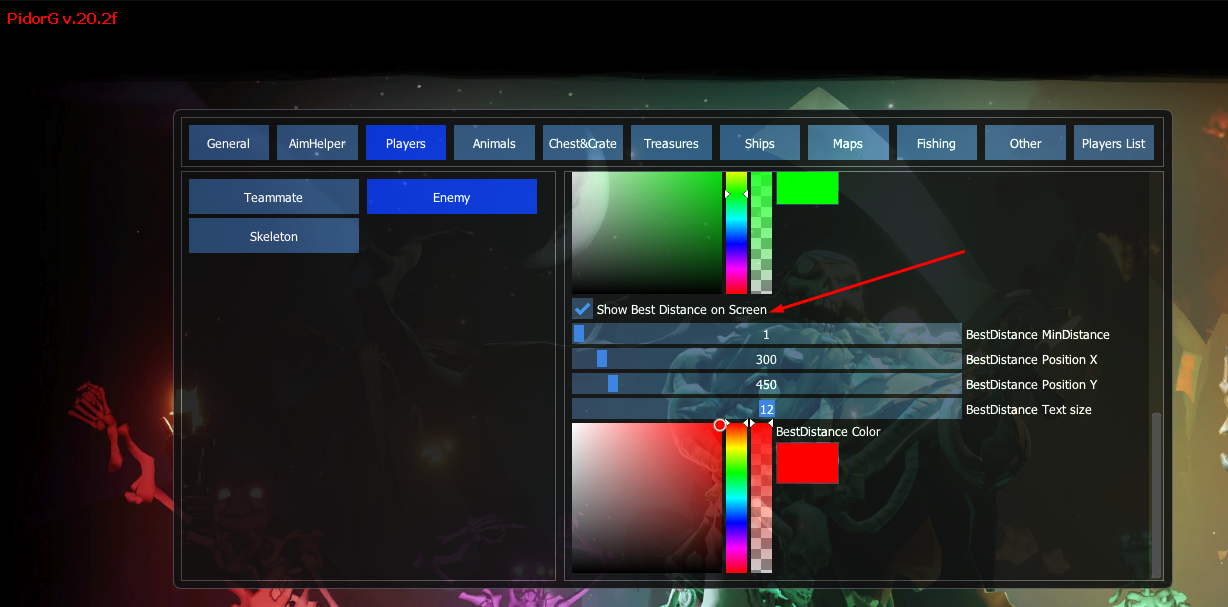The image size is (1228, 607).
Task: Select the Skeleton category button
Action: point(273,236)
